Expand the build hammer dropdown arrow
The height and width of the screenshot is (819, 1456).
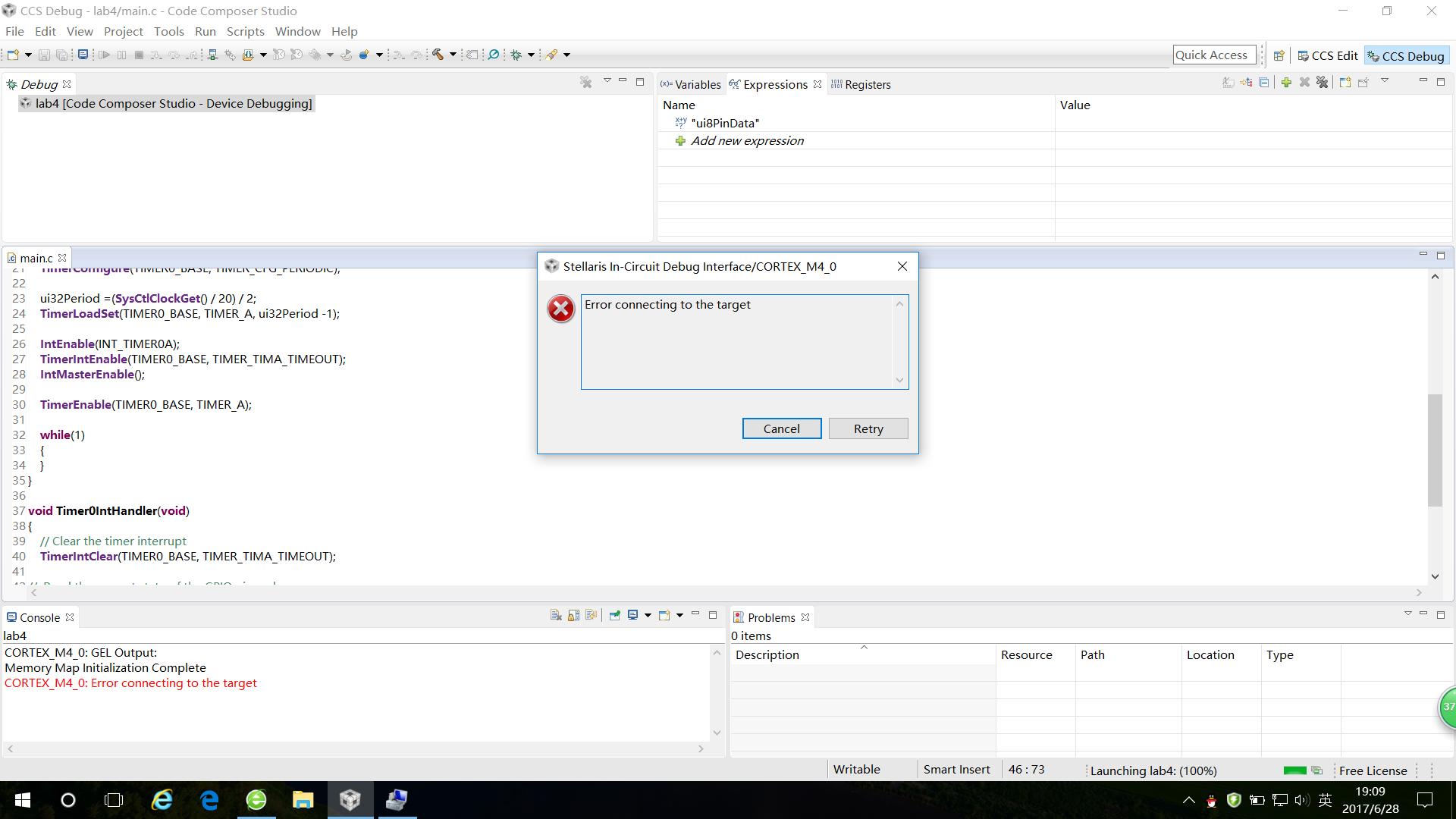(x=453, y=55)
